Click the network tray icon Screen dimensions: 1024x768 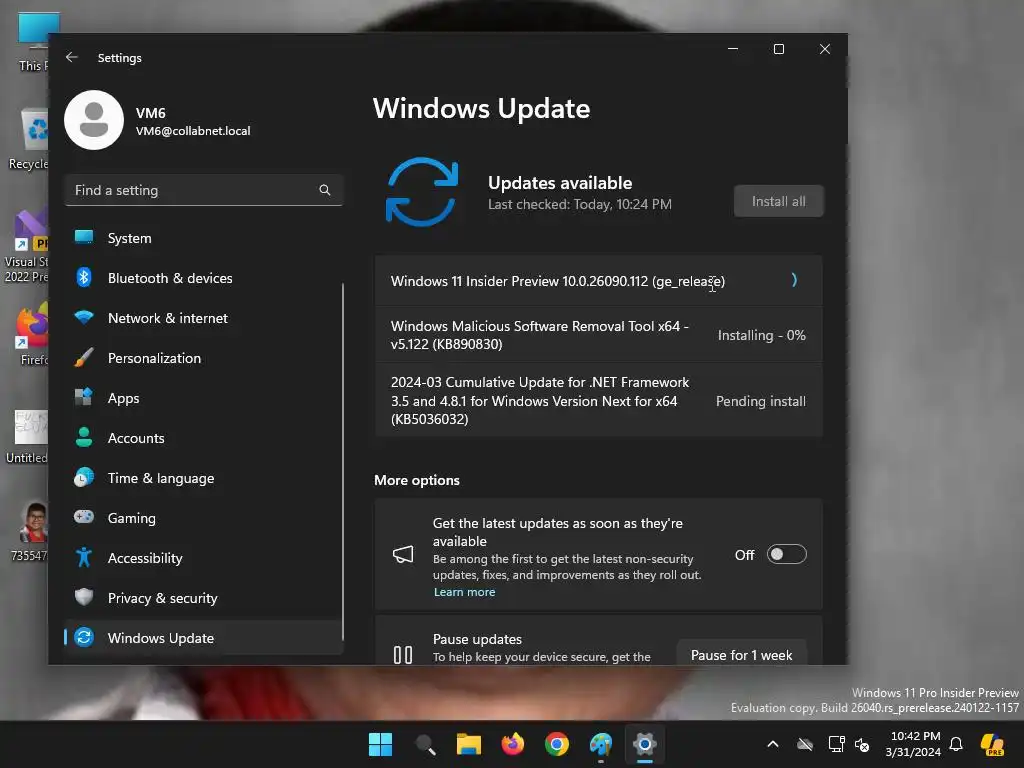[836, 744]
